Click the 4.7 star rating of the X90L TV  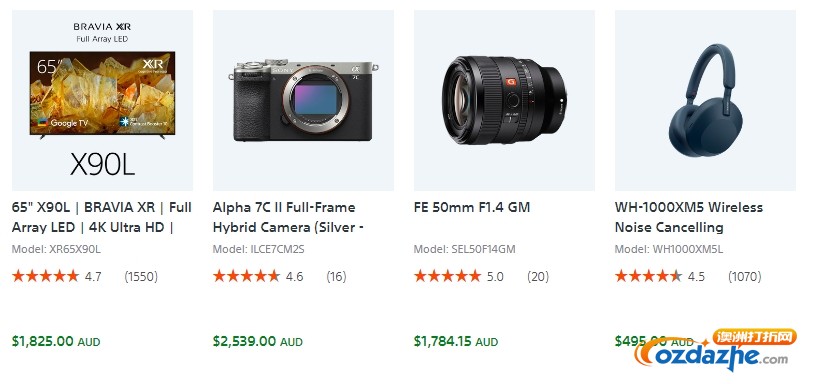click(x=57, y=276)
